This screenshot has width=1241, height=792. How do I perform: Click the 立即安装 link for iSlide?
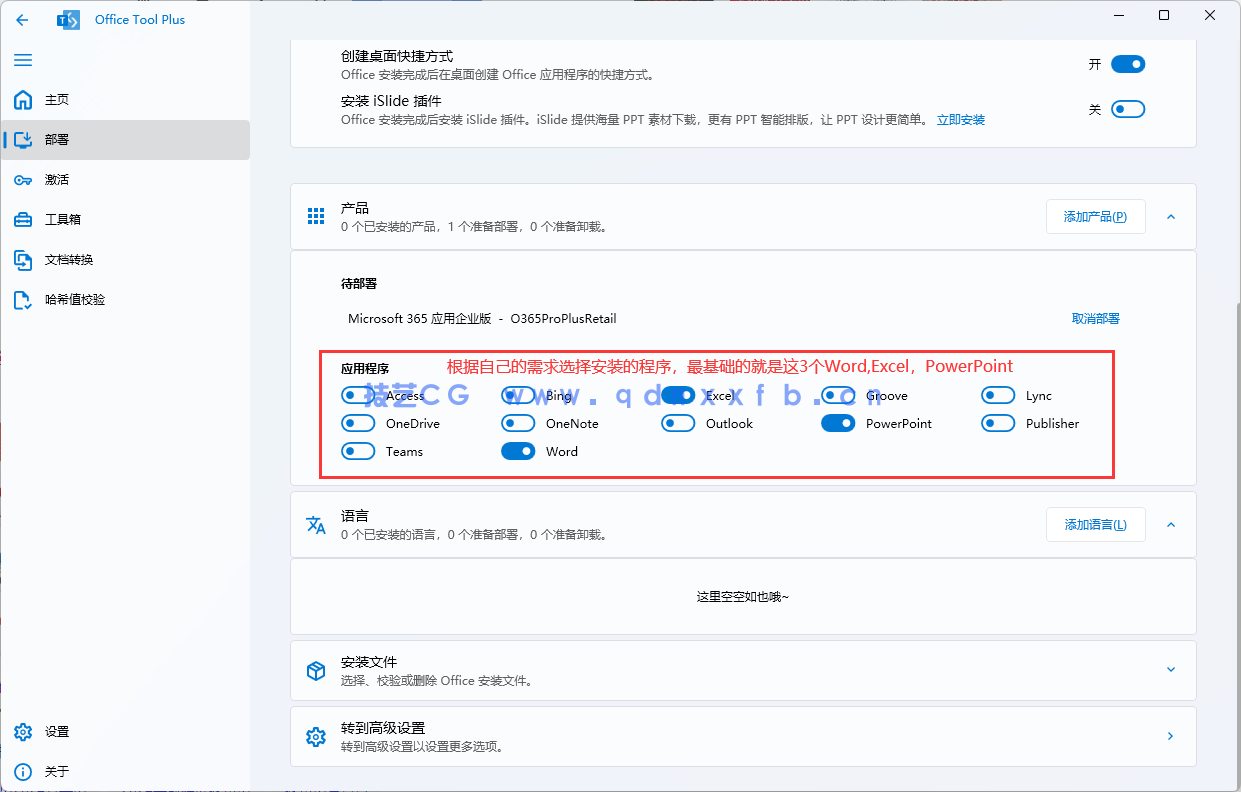point(960,119)
